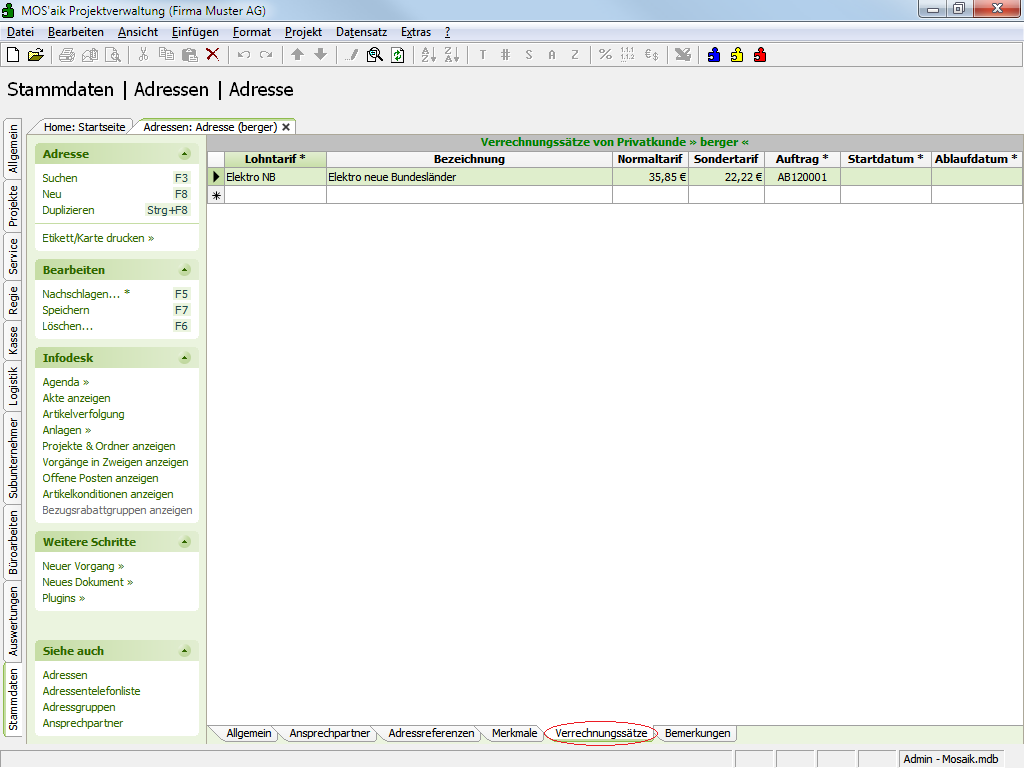Collapse the Bearbeiten panel section
The height and width of the screenshot is (768, 1024).
pos(185,270)
